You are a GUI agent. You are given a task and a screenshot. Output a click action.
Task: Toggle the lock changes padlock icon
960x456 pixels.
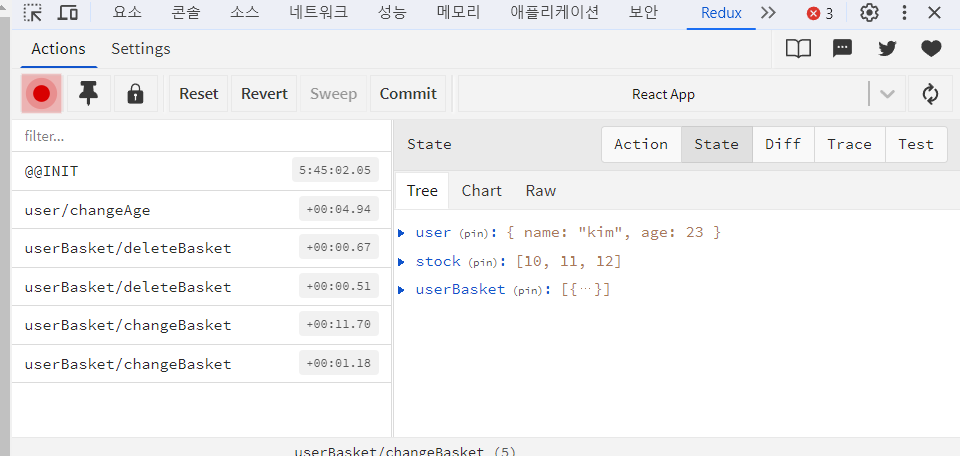pos(135,94)
